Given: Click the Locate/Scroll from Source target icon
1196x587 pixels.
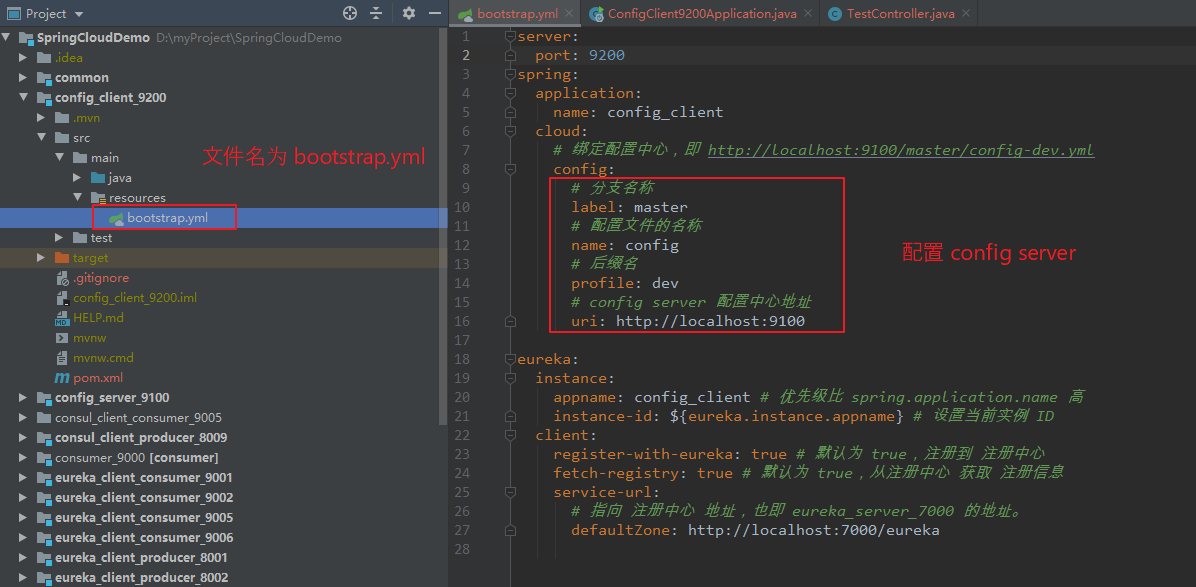Looking at the screenshot, I should [x=350, y=13].
